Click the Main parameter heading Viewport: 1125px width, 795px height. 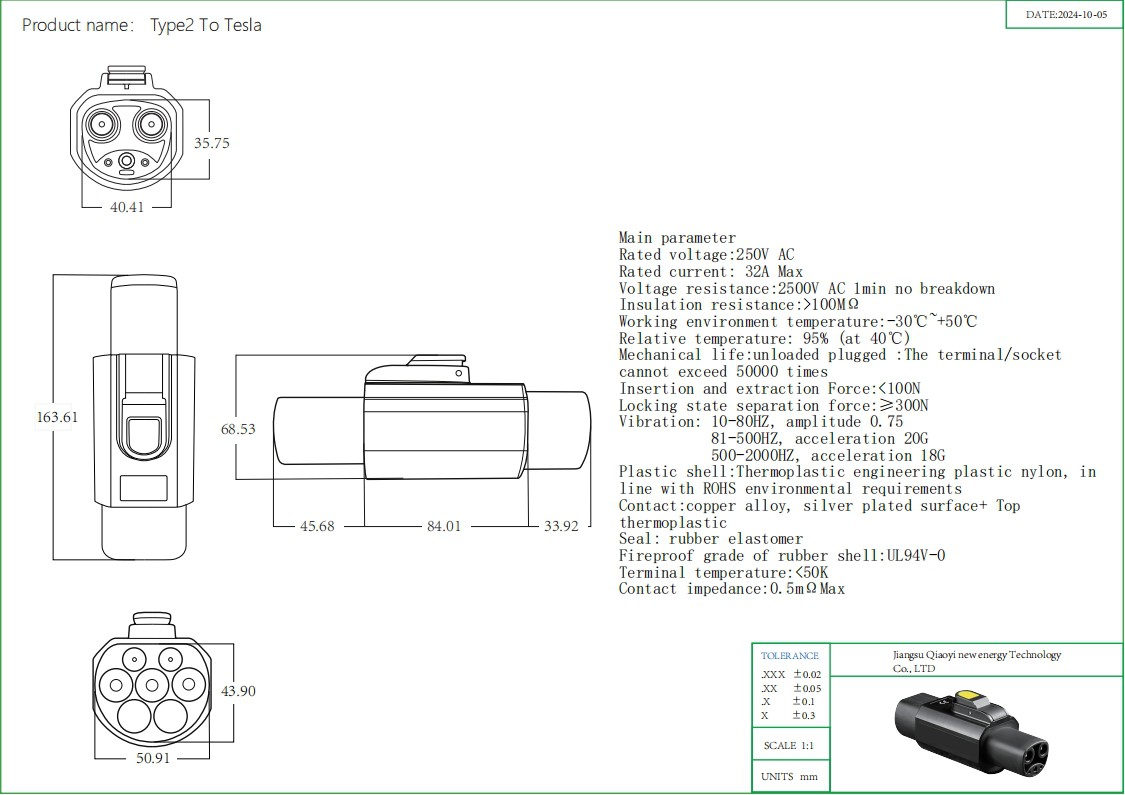(677, 238)
